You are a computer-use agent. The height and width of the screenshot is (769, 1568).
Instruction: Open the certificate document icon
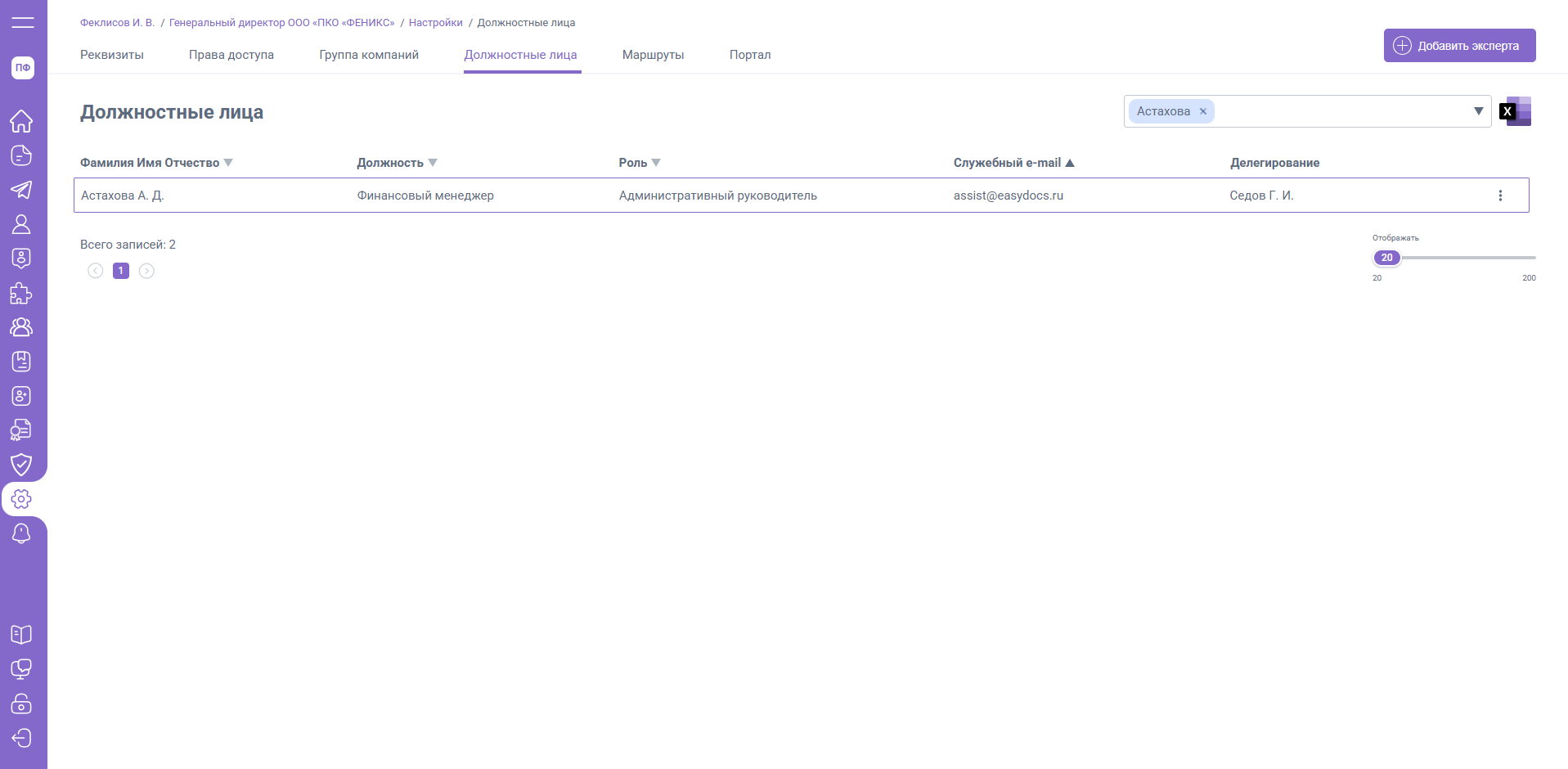pos(21,430)
